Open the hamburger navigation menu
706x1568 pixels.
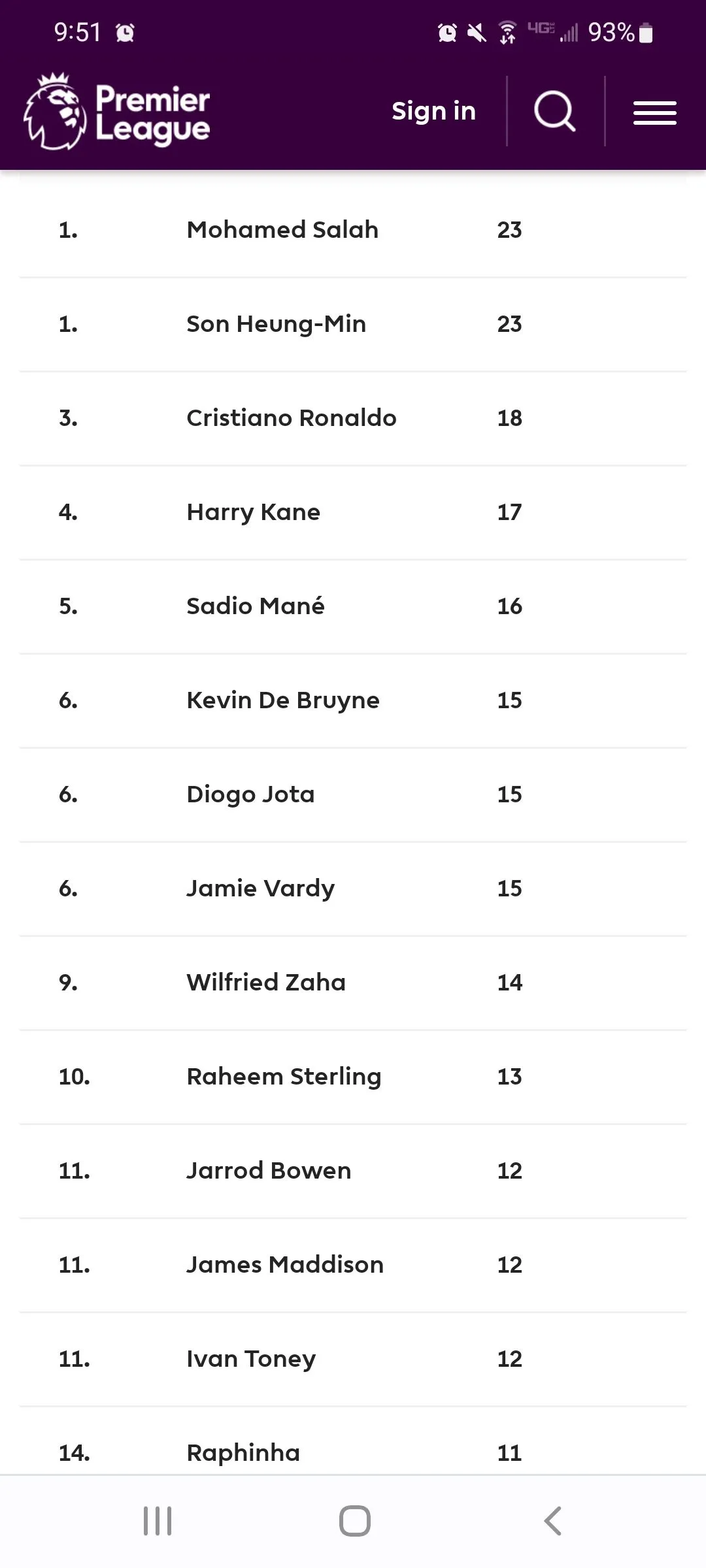(654, 112)
